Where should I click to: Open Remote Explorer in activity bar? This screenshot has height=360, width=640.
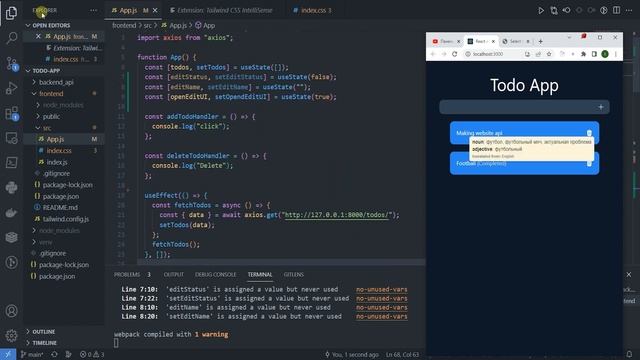pyautogui.click(x=11, y=138)
